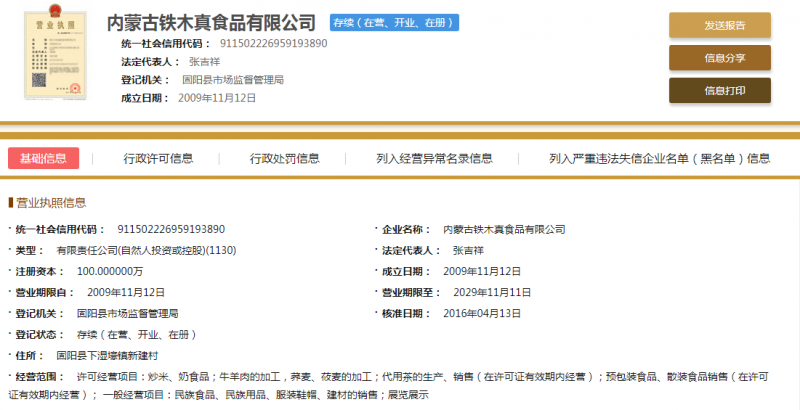Screen dimensions: 800x410
Task: Click the 核准日期 field label
Action: pos(406,313)
